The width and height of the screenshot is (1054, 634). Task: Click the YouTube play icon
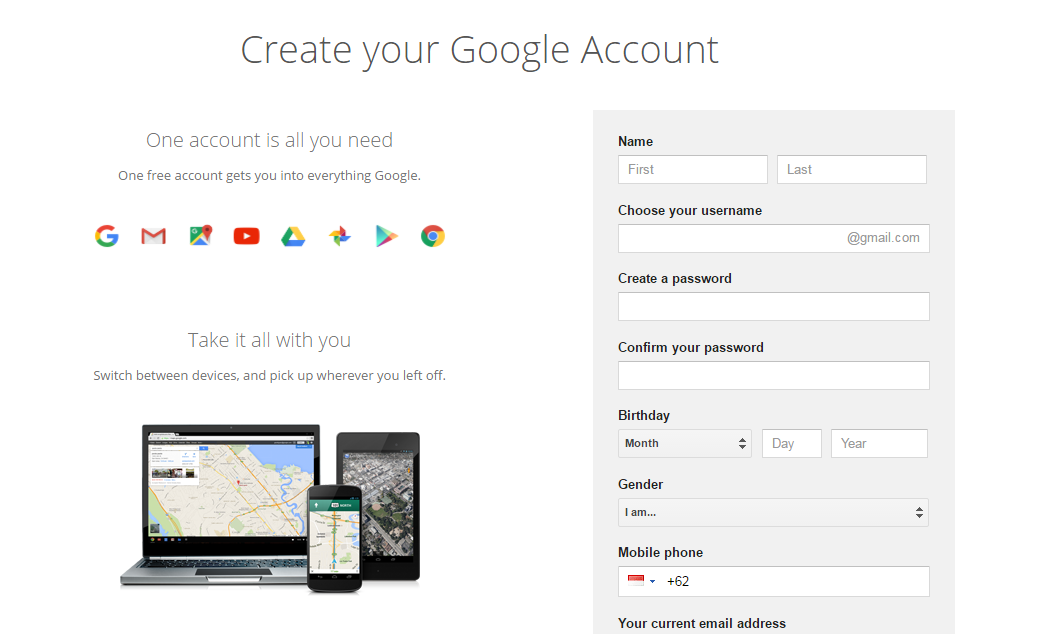click(x=247, y=236)
